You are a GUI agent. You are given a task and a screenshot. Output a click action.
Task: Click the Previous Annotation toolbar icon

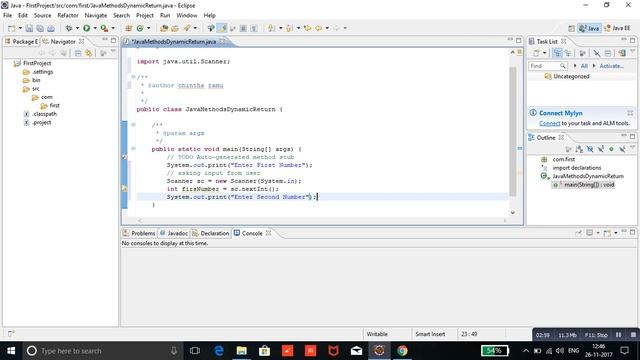289,28
